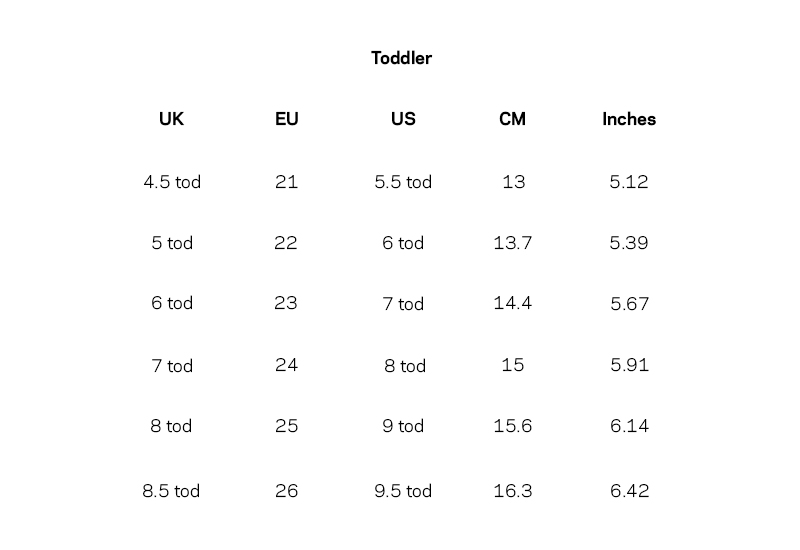Select the 8.5 tod UK size
Viewport: 800px width, 550px height.
(171, 491)
